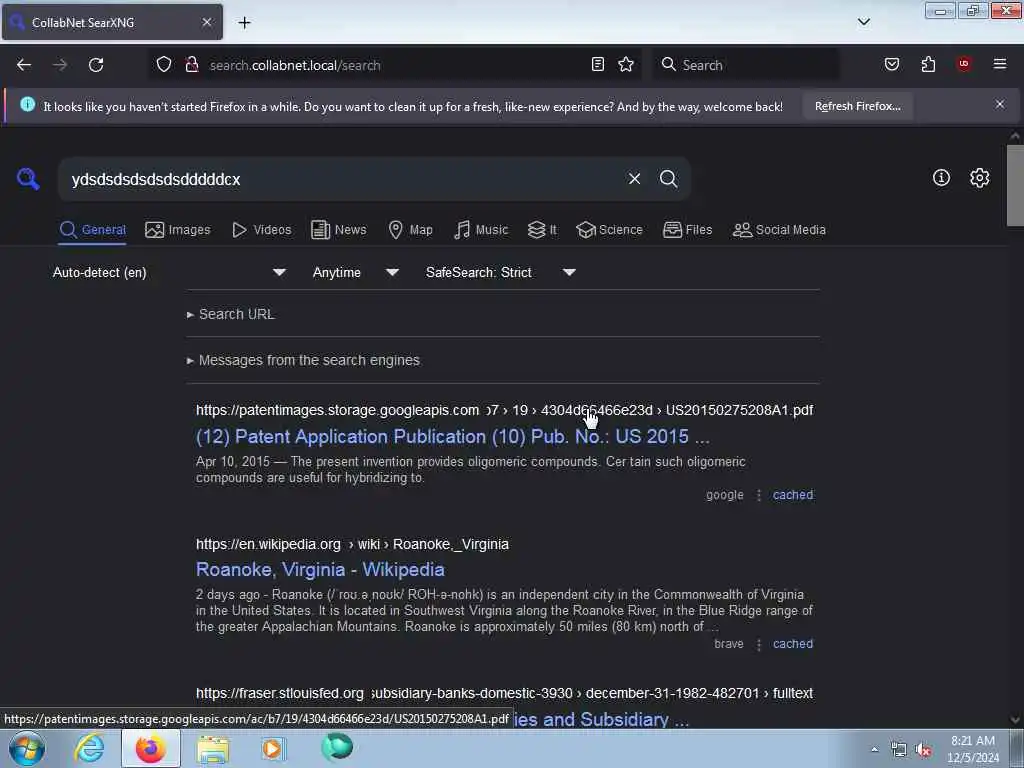Open Windows Media Player taskbar icon
The image size is (1024, 768).
[273, 748]
